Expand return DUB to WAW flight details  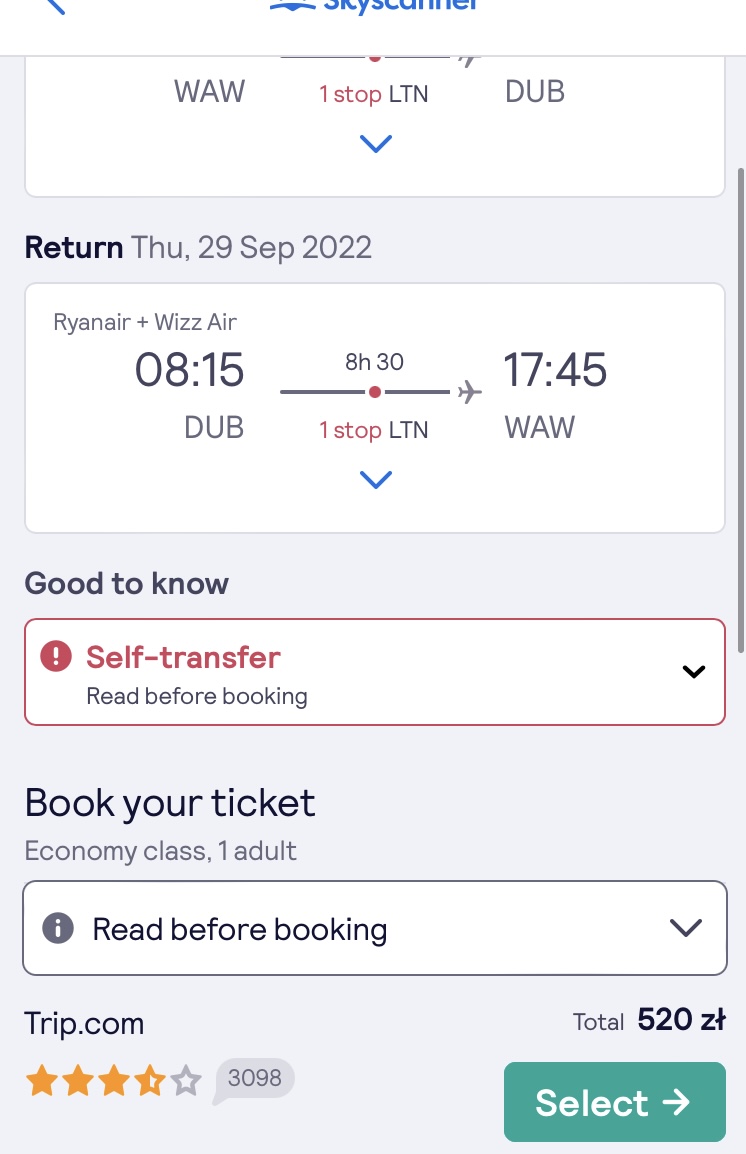coord(375,480)
